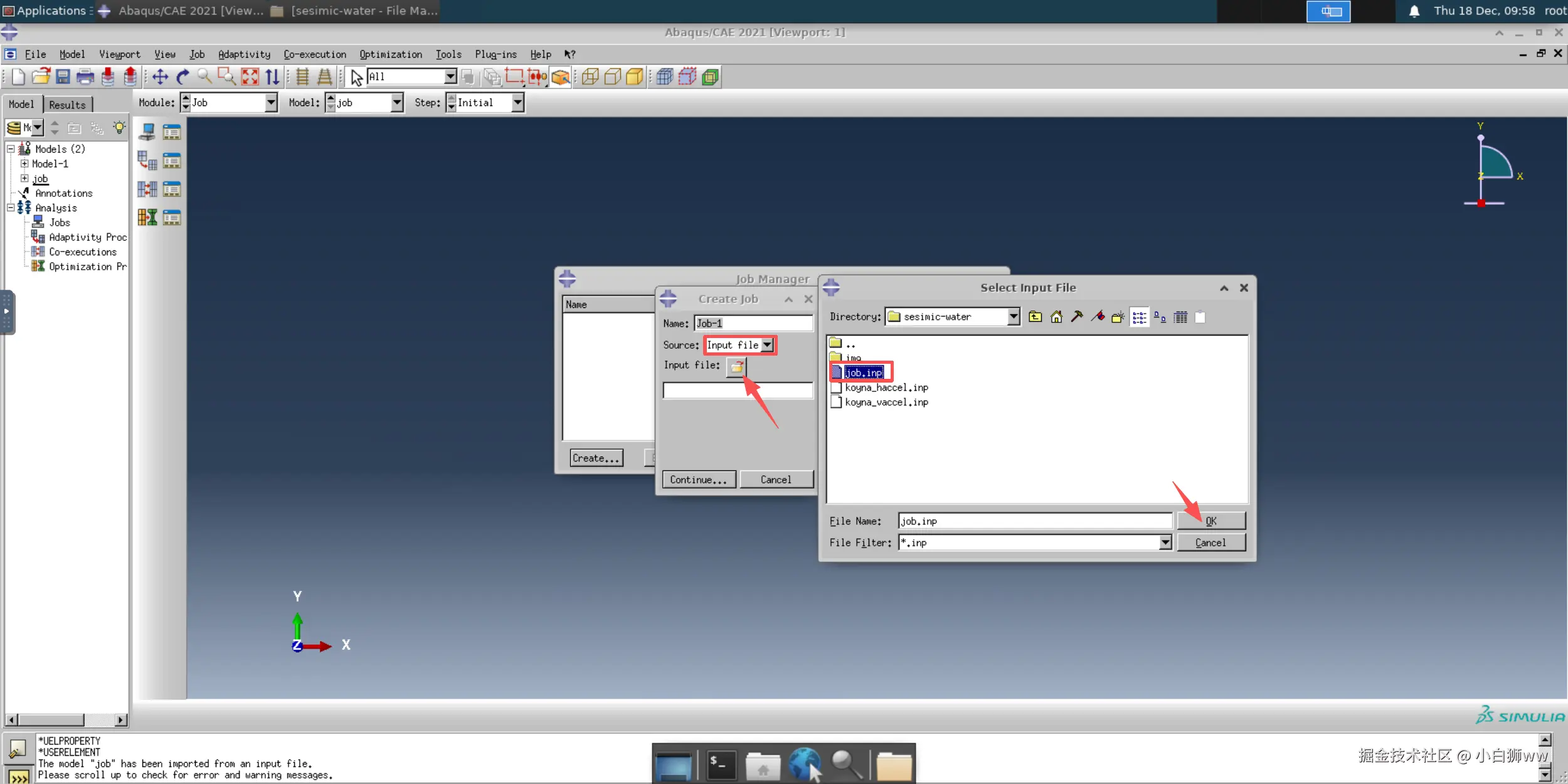Click the Pan View tool icon
Screen dimensions: 1568x784
160,77
